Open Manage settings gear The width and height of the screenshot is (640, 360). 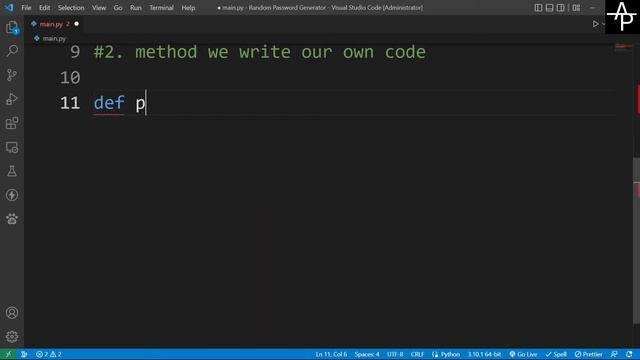(x=12, y=336)
